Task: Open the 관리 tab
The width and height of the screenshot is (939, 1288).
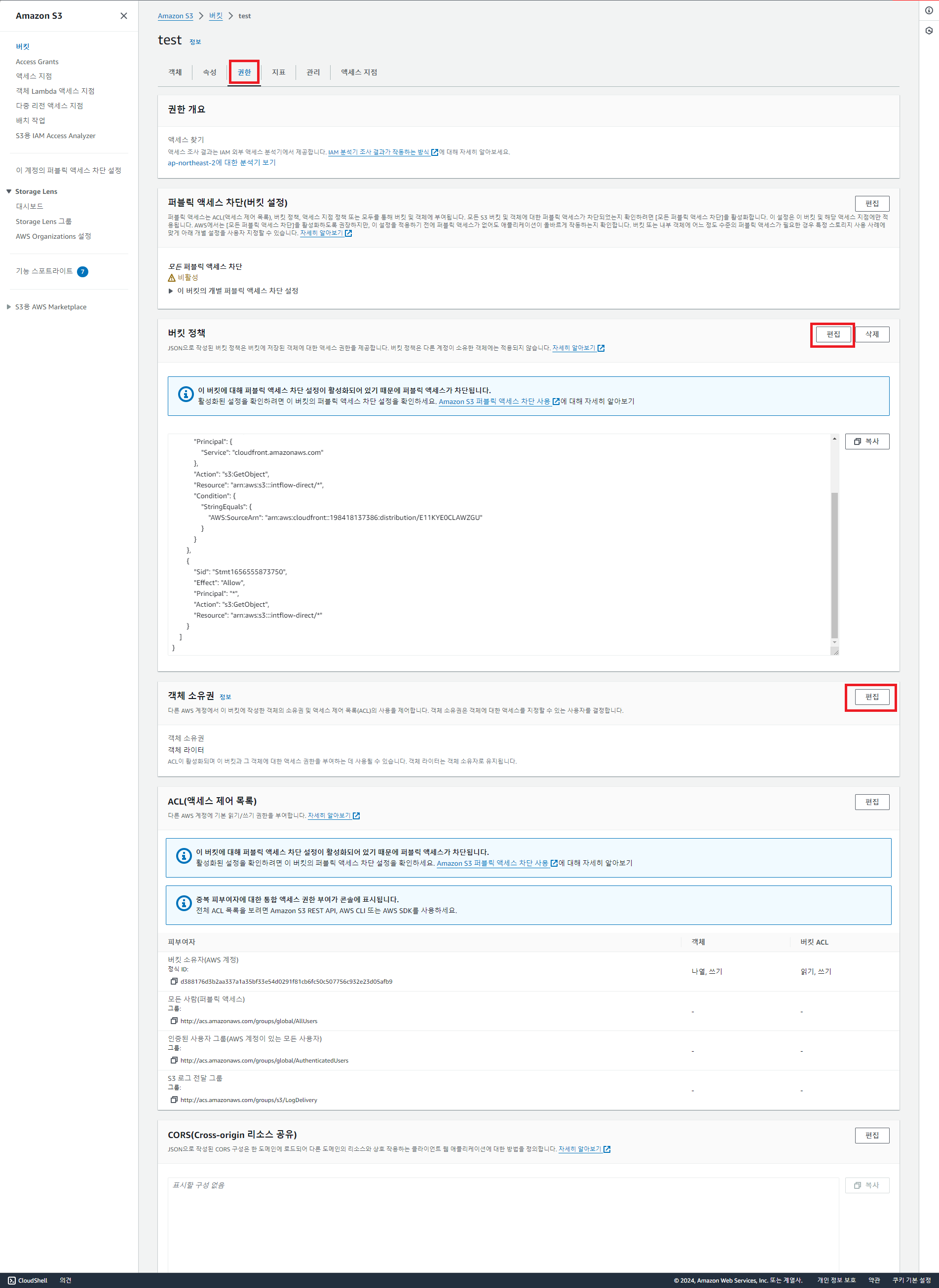Action: (313, 72)
